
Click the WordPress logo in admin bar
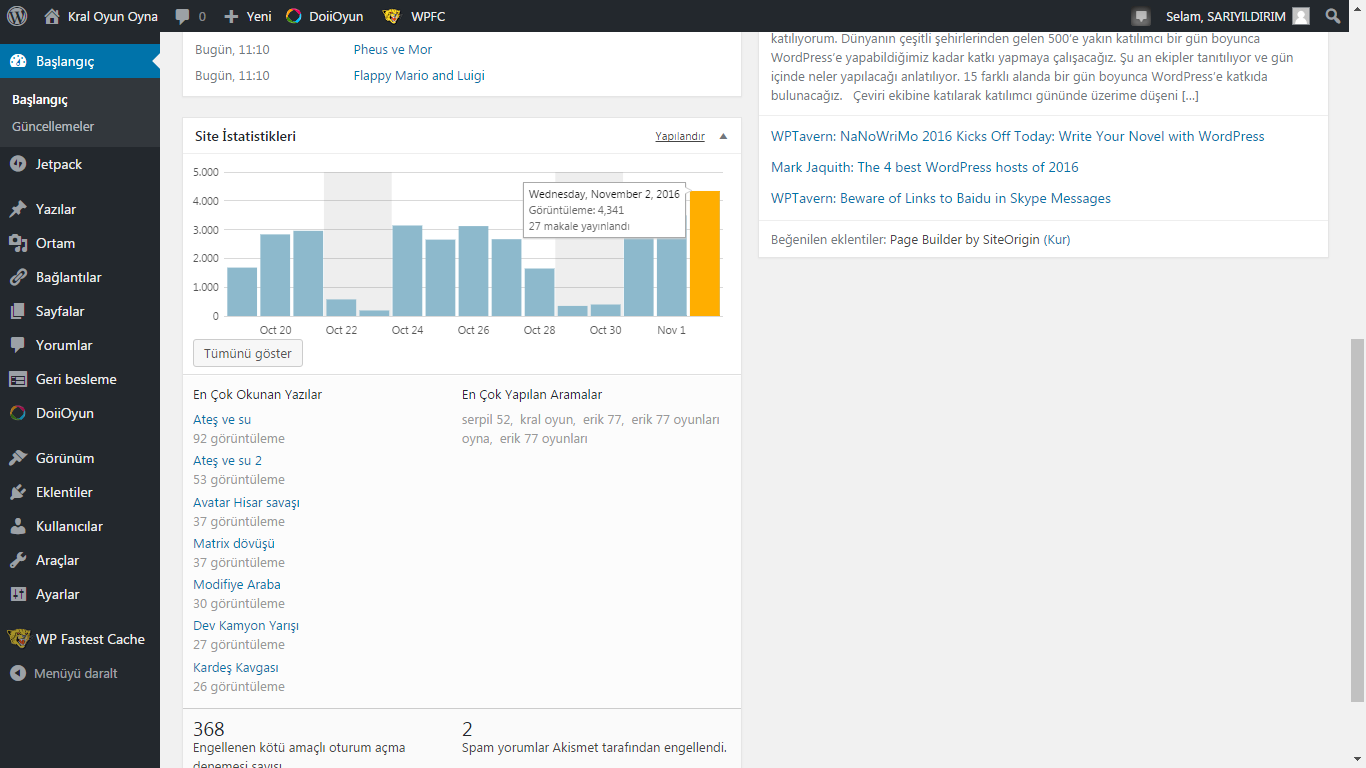(16, 16)
